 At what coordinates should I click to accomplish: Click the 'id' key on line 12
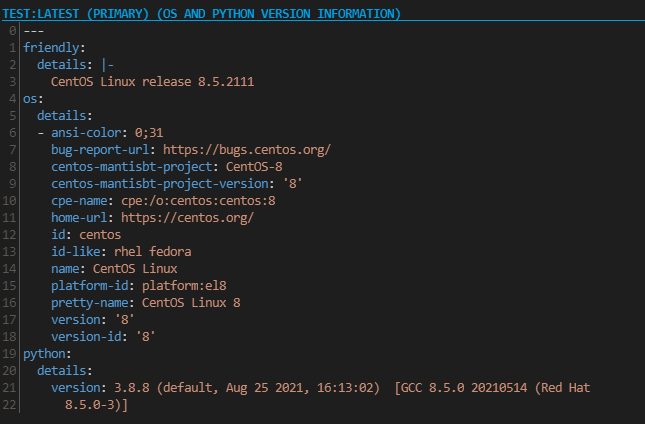[x=58, y=234]
